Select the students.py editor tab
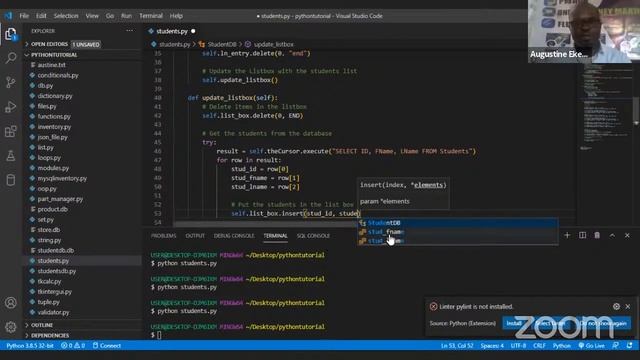This screenshot has width=640, height=360. (172, 31)
